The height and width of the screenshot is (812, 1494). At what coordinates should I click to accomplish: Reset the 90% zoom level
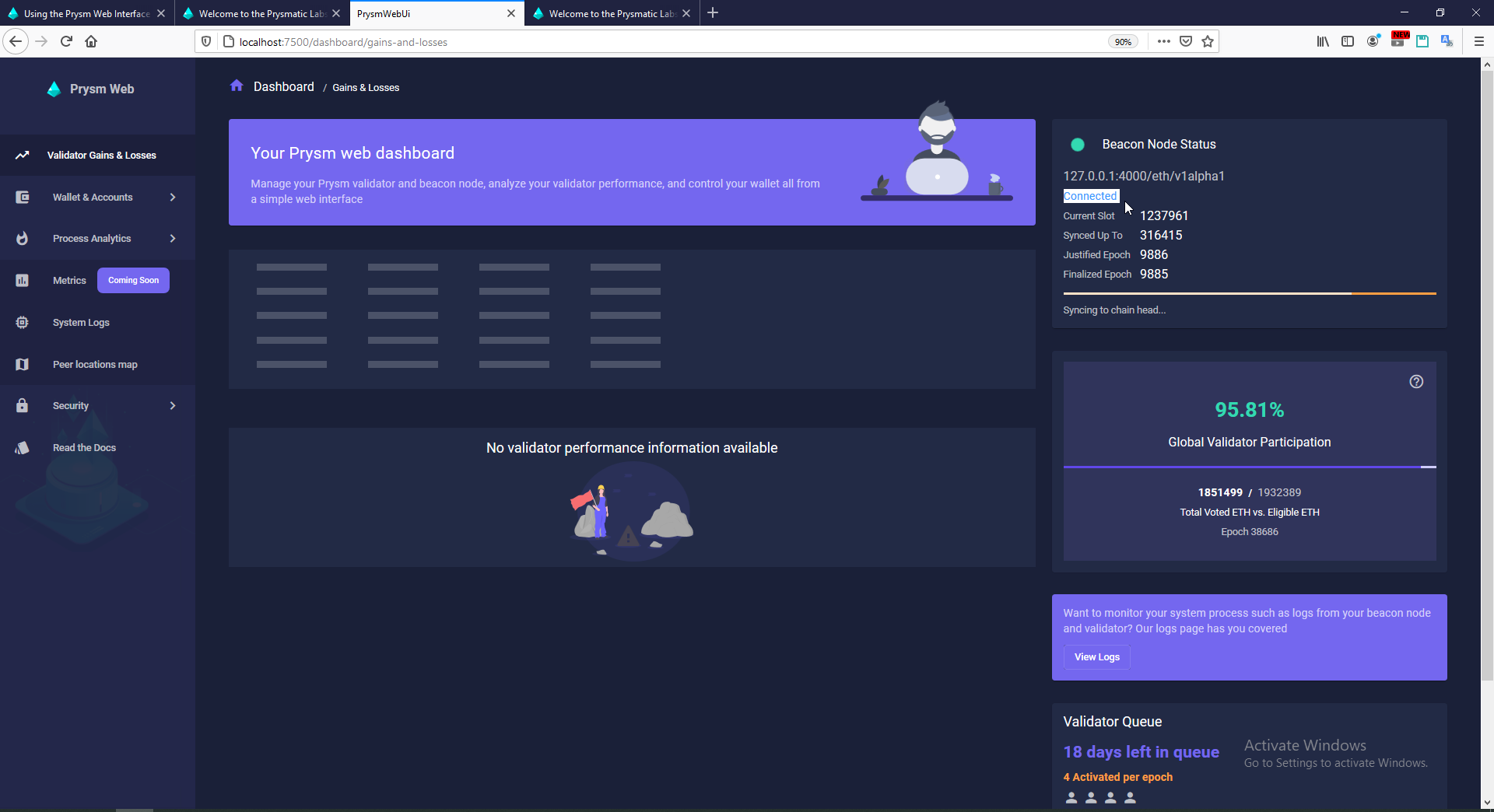(1123, 42)
